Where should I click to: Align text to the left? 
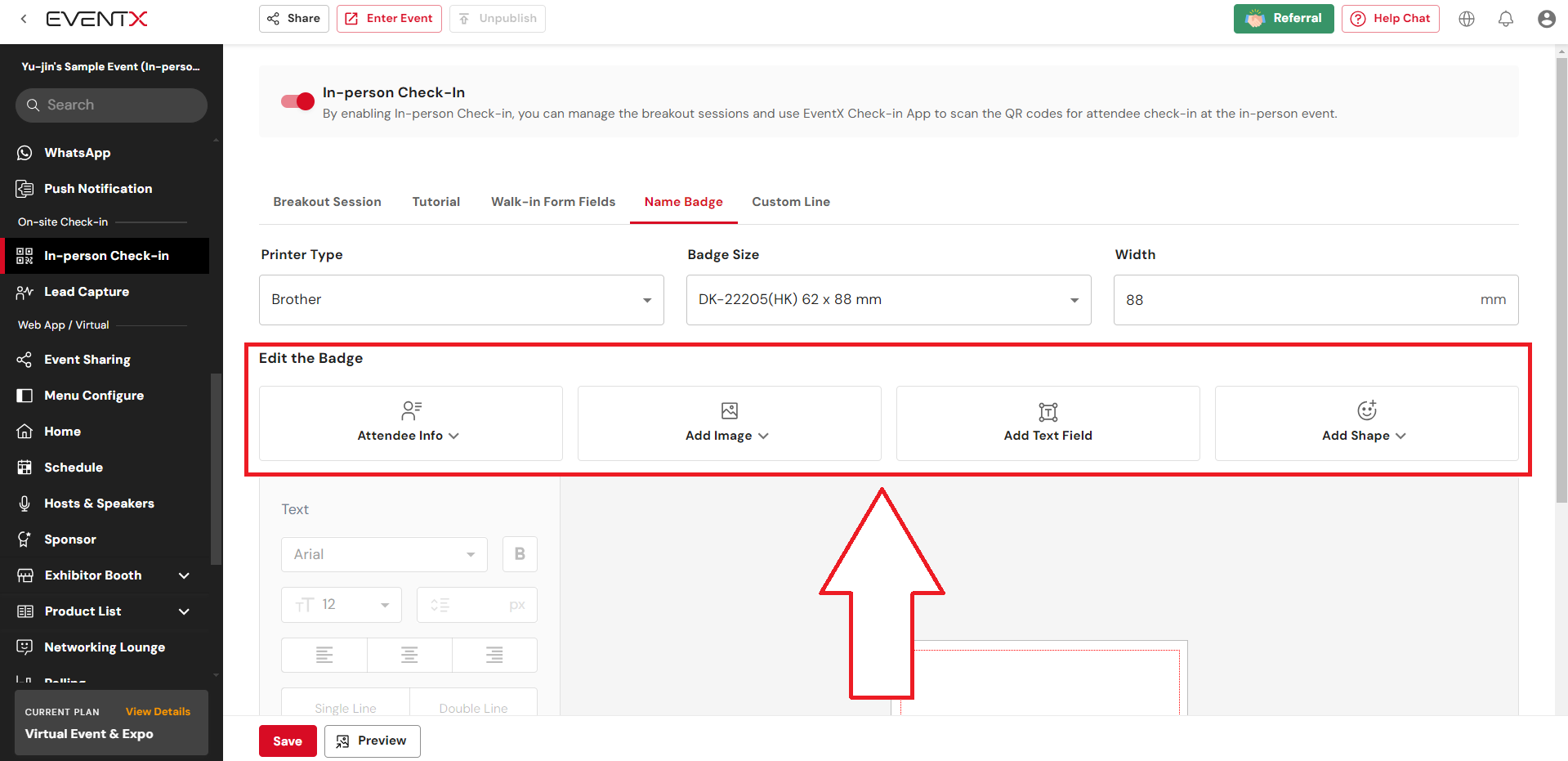coord(324,655)
